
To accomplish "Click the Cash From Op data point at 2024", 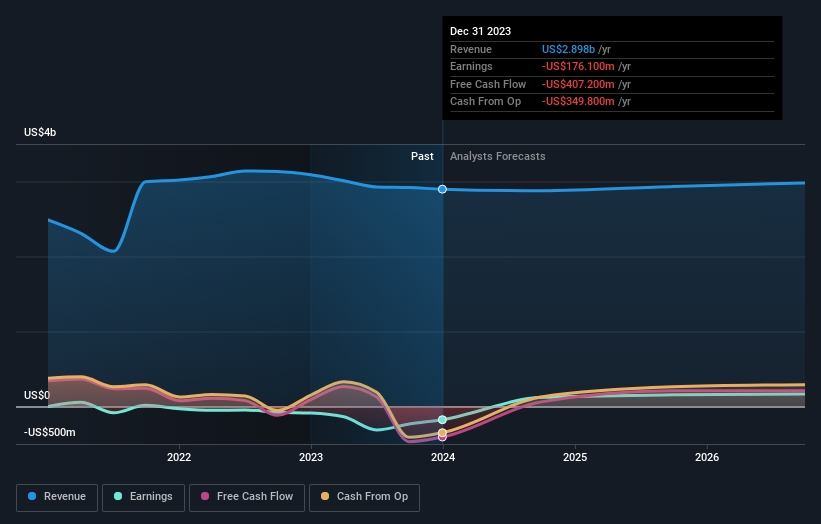I will (x=442, y=433).
